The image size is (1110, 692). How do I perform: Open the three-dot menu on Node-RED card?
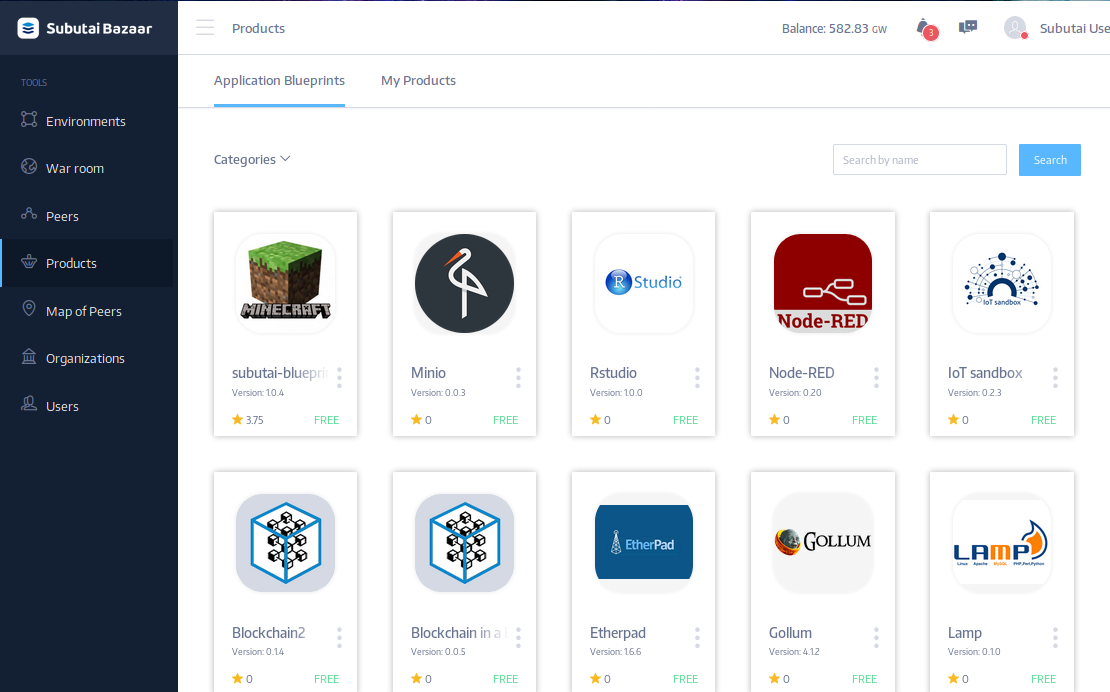[876, 377]
